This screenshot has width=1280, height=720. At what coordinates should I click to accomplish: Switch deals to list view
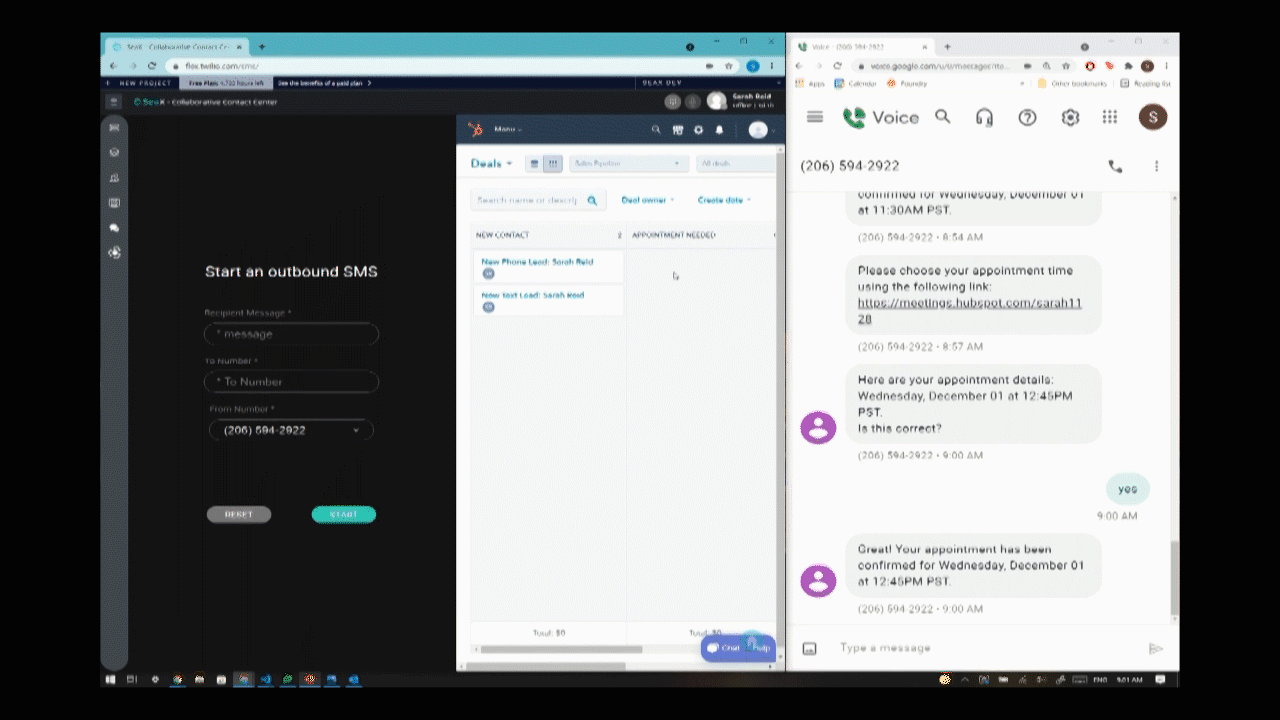coord(536,163)
